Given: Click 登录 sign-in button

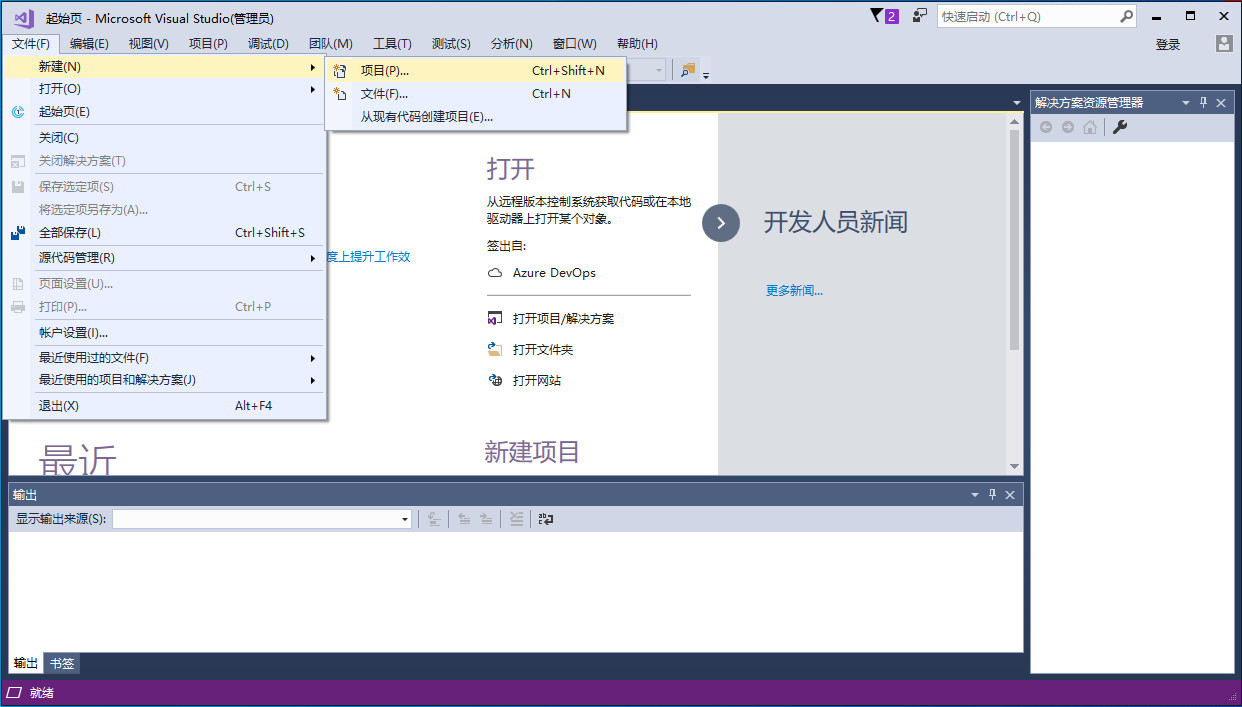Looking at the screenshot, I should pos(1168,44).
